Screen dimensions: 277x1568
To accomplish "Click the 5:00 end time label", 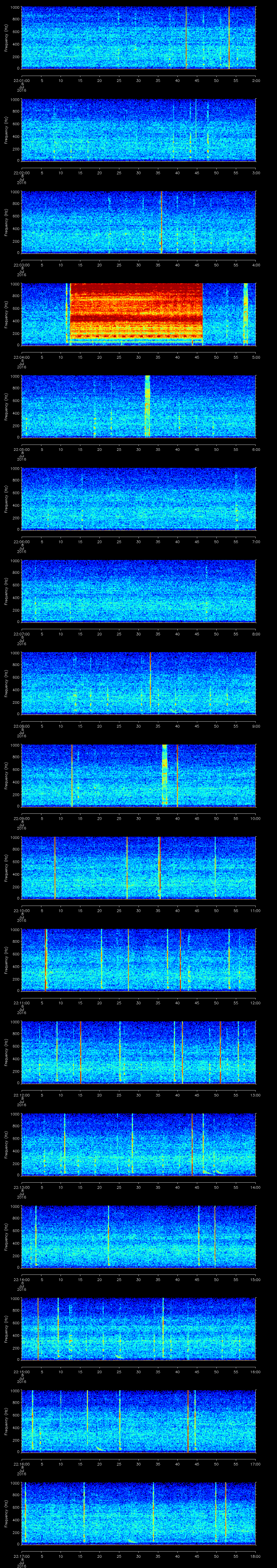I will coord(256,357).
